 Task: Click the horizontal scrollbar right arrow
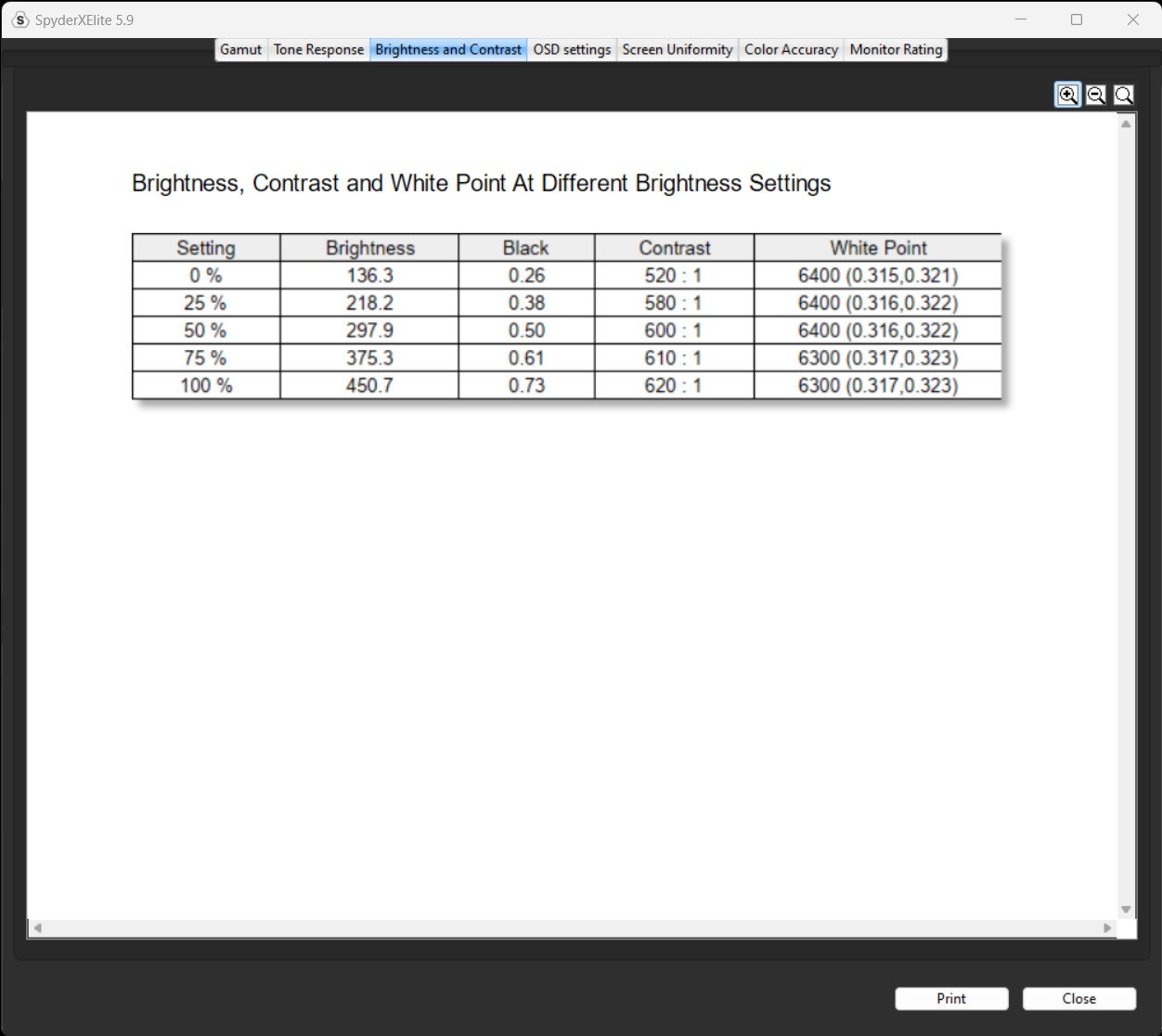1106,927
